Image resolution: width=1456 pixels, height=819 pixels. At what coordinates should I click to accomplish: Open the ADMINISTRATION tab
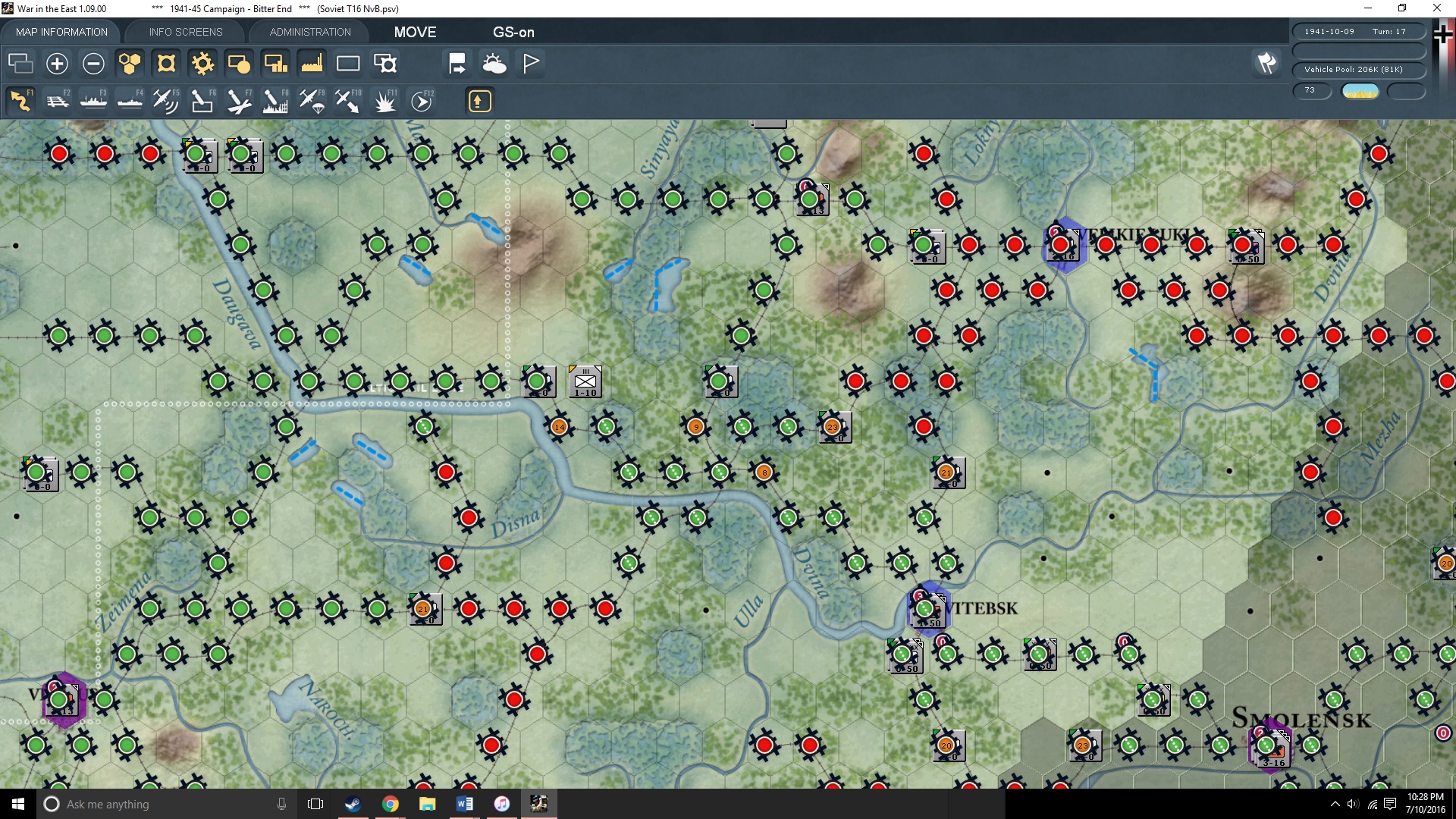tap(310, 32)
